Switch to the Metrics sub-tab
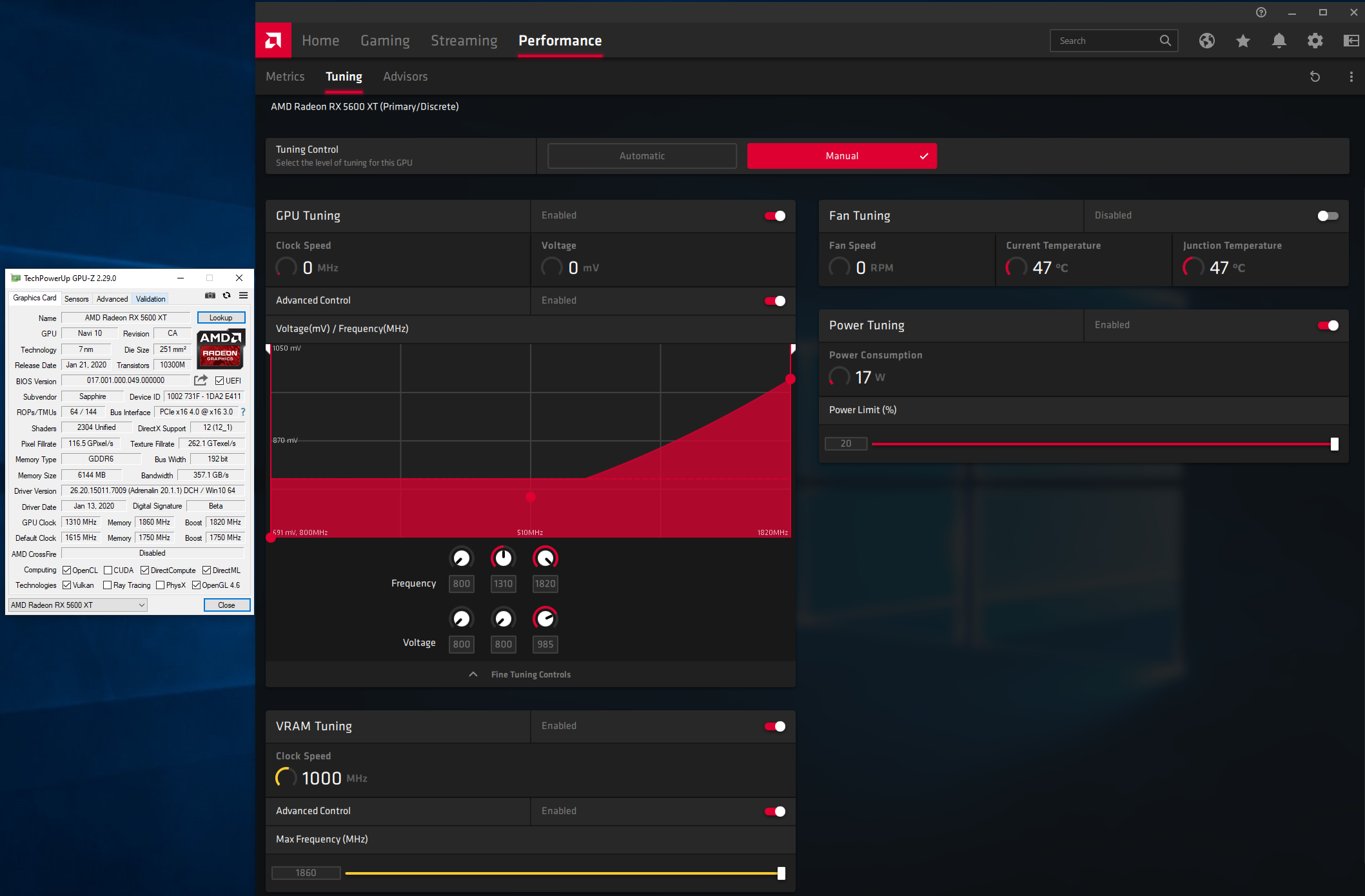Screen dimensions: 1365x896 [285, 77]
